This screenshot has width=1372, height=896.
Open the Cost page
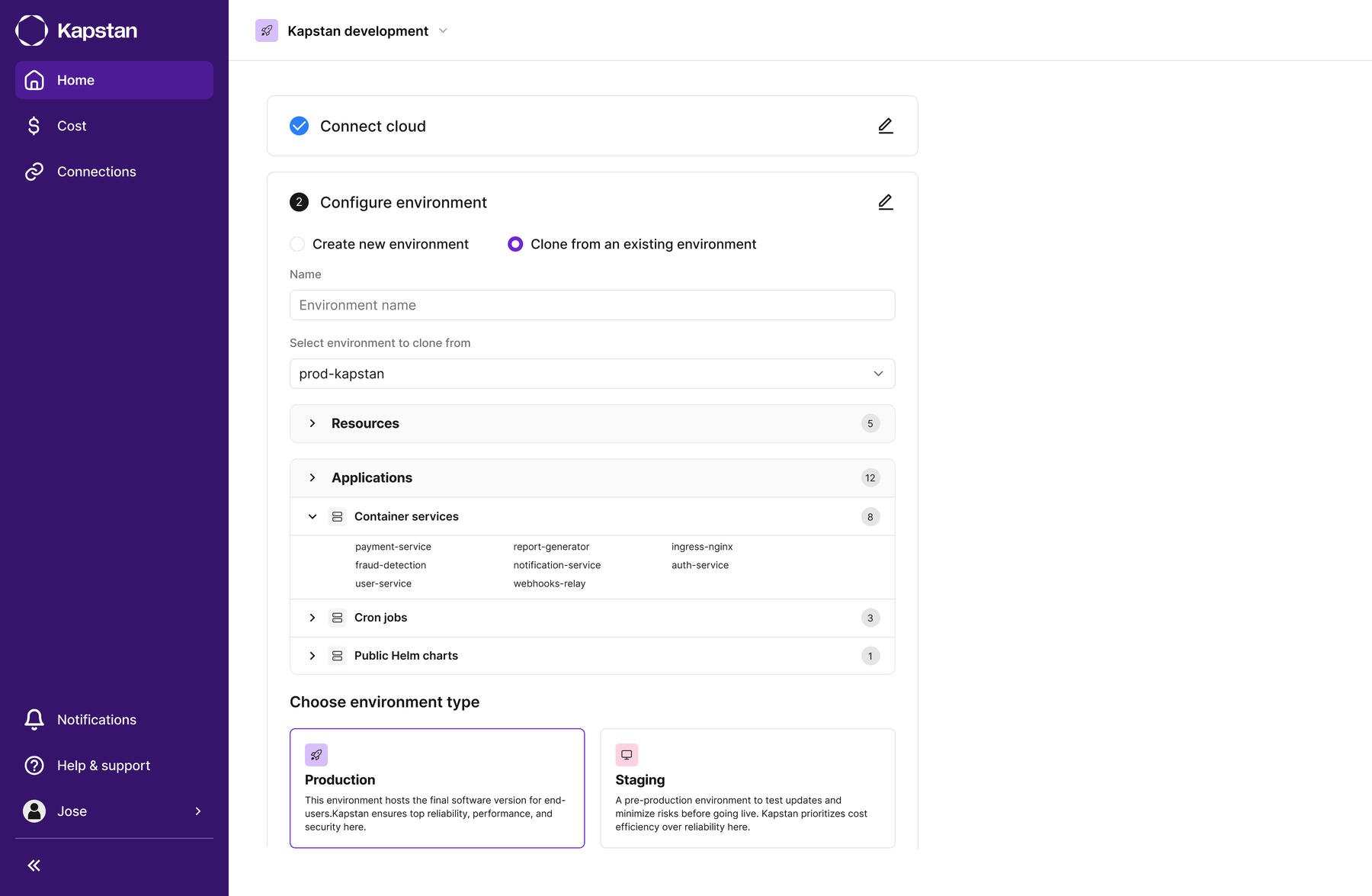tap(114, 126)
